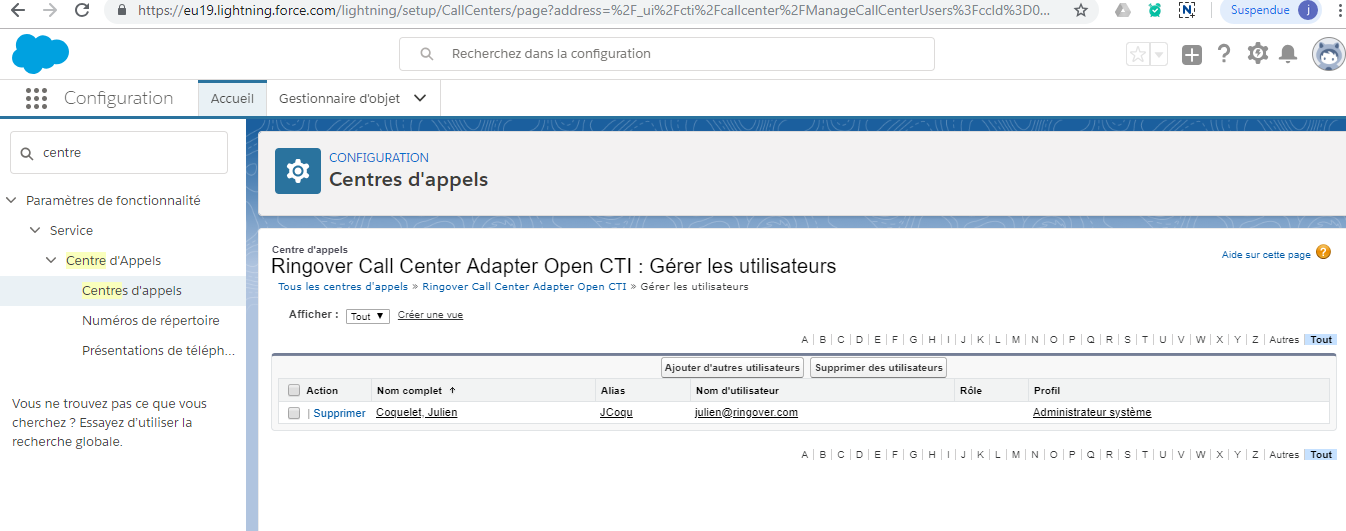Open Ringover Call Center Adapter Open CTI breadcrumb
The height and width of the screenshot is (531, 1346).
tap(524, 286)
